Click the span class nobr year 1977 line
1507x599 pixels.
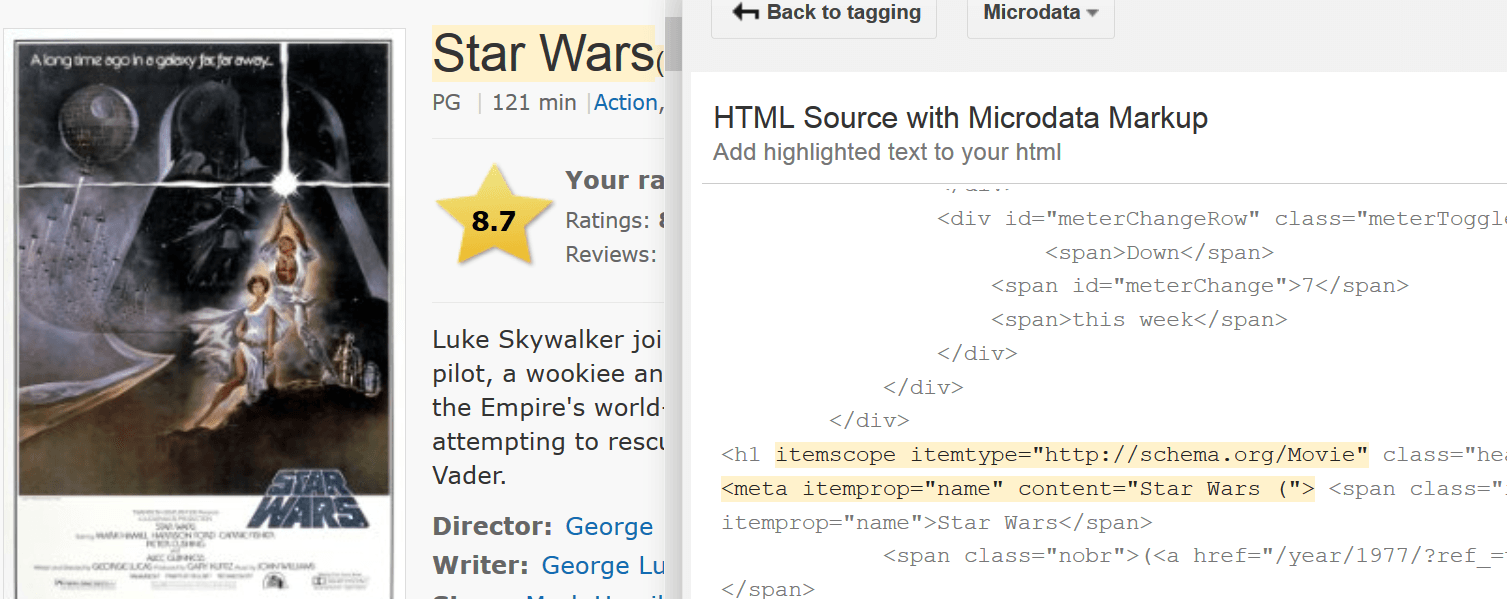click(x=1194, y=556)
